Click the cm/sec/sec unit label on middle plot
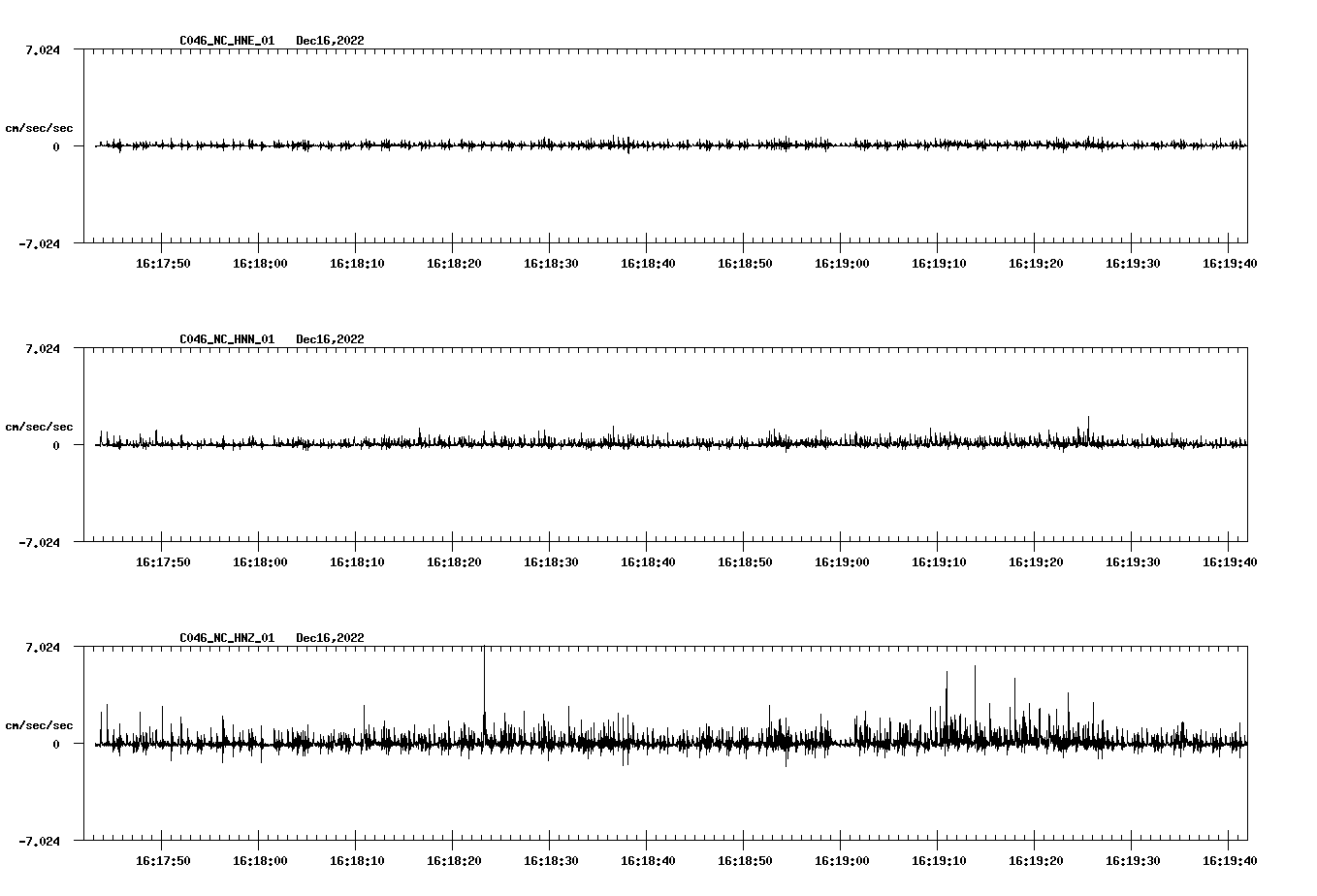1317x896 pixels. [x=40, y=426]
